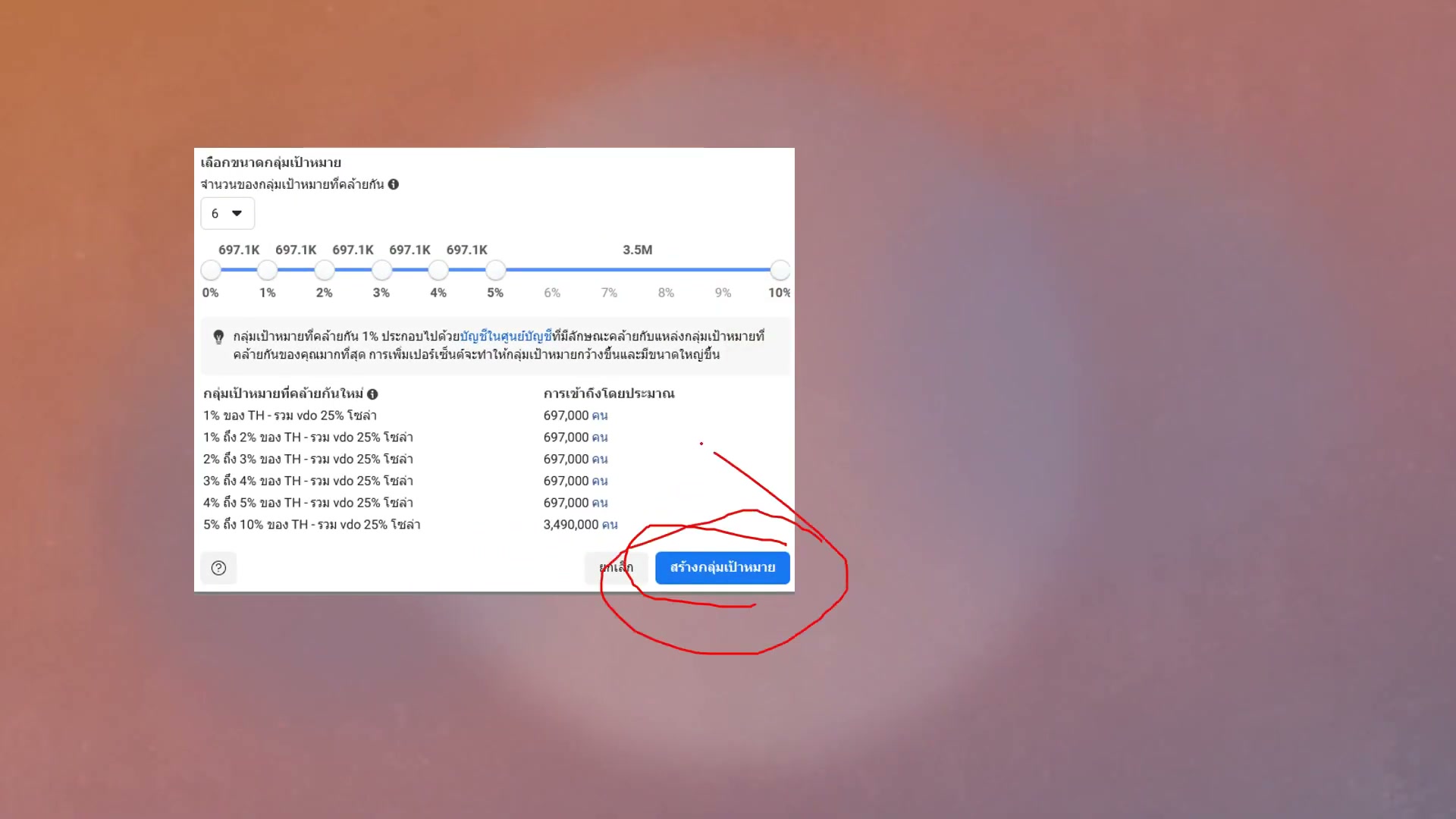
Task: Click the slider handle at 0%
Action: point(211,270)
